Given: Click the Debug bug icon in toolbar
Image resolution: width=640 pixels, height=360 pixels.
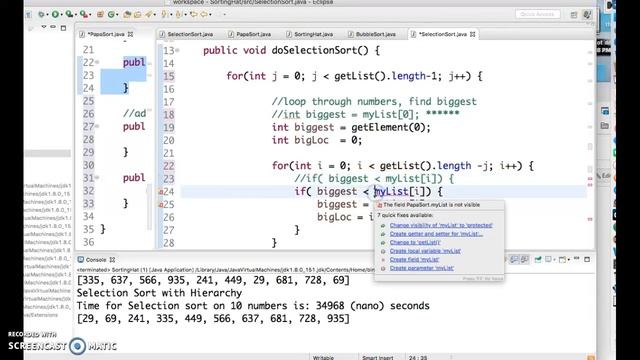Looking at the screenshot, I should click(41, 14).
